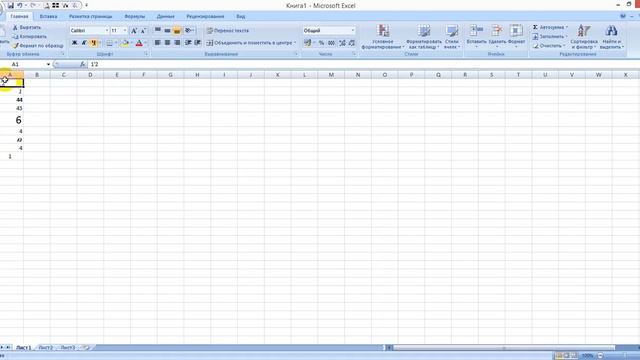This screenshot has width=640, height=360.
Task: Click Insert cells (Вставить) icon
Action: tap(476, 31)
